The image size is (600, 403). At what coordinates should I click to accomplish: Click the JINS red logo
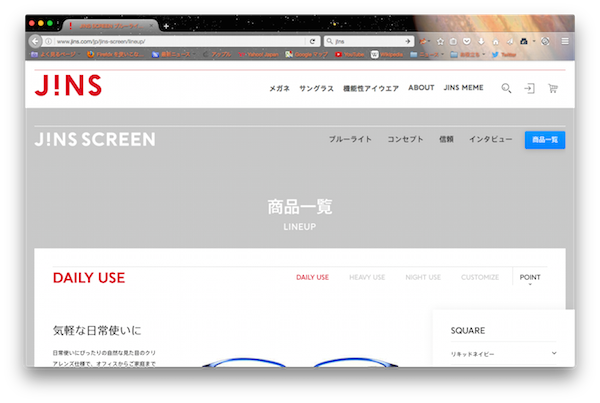[68, 85]
